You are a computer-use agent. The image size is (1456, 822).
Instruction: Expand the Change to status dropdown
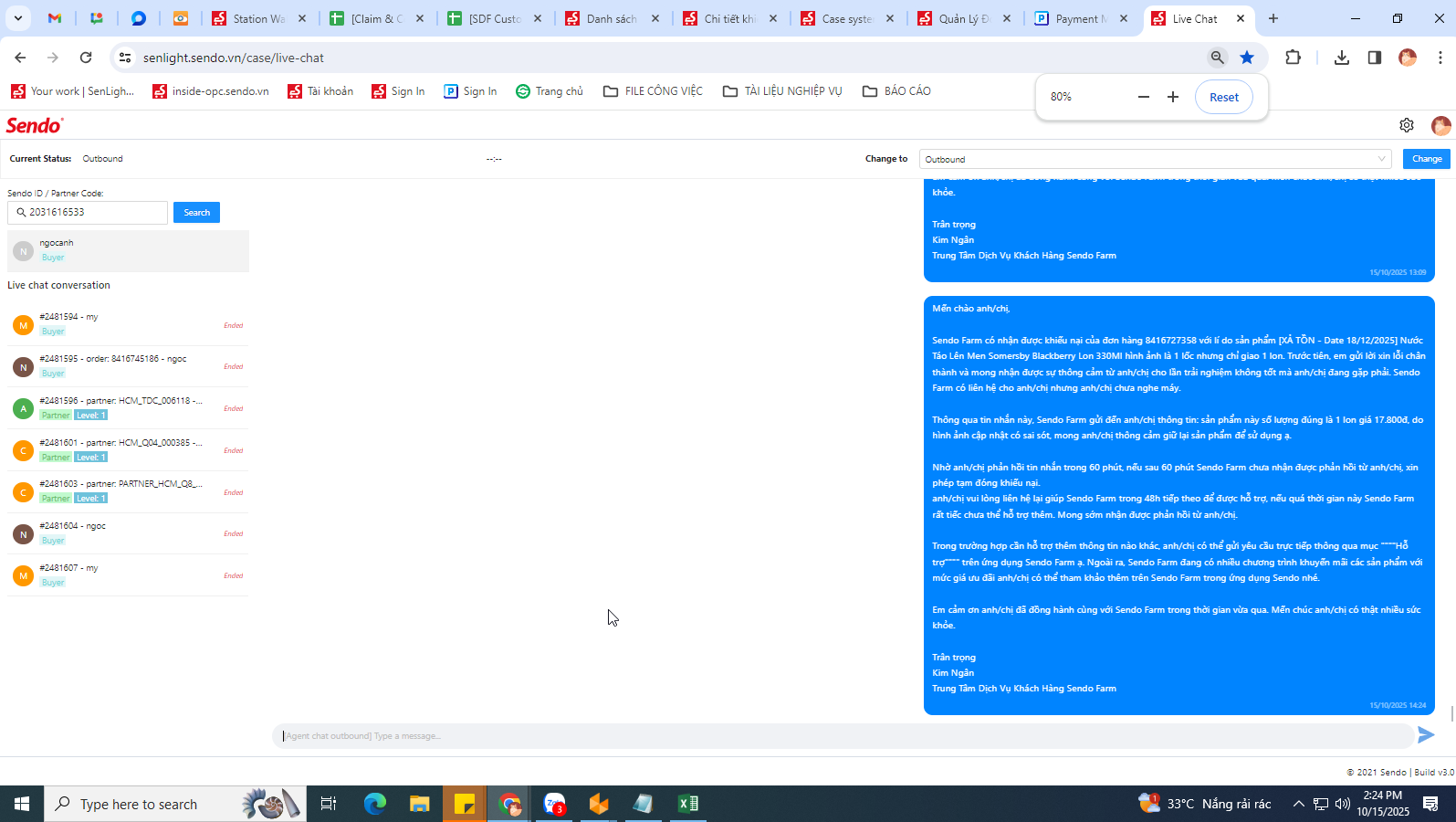pyautogui.click(x=1155, y=159)
